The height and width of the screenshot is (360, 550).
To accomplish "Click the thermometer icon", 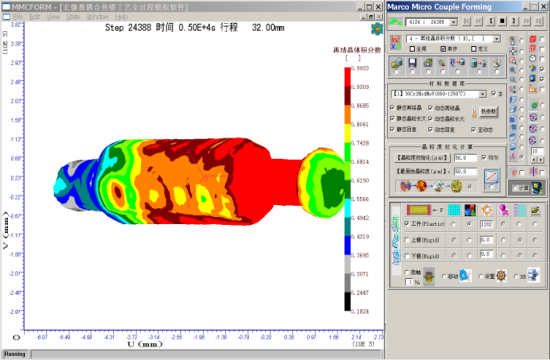I will 474,112.
